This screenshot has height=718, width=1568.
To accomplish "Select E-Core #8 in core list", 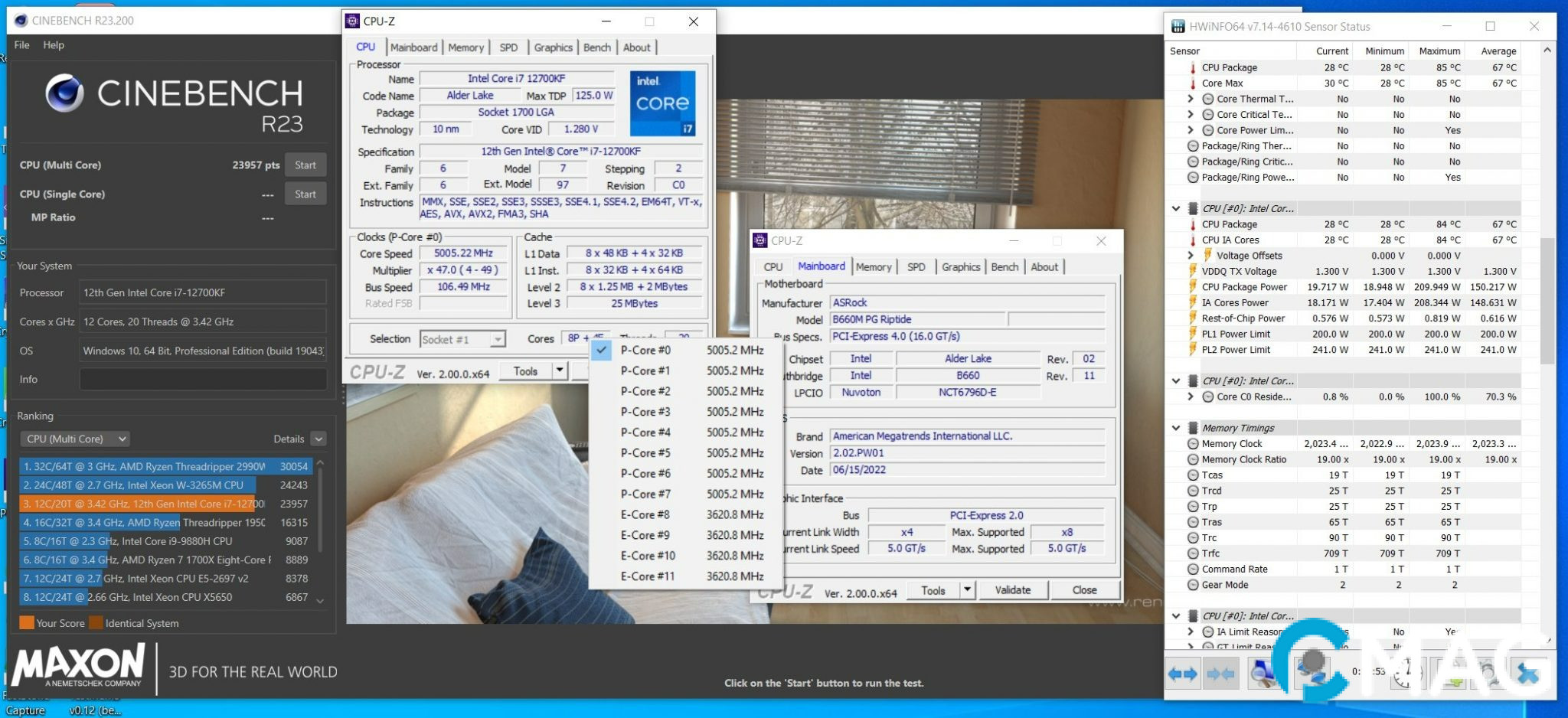I will (645, 515).
